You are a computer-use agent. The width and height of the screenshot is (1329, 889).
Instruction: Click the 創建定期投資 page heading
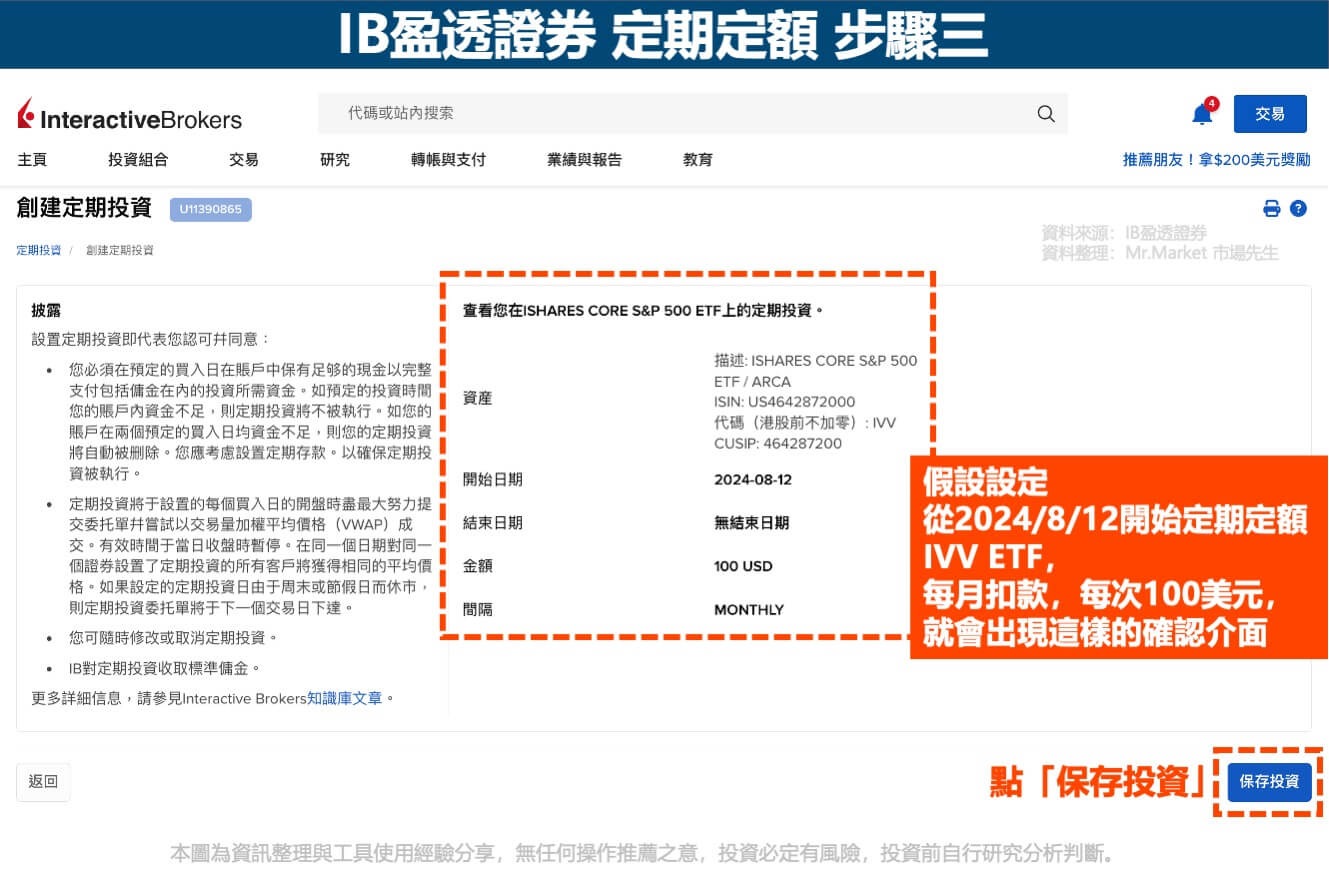coord(84,208)
